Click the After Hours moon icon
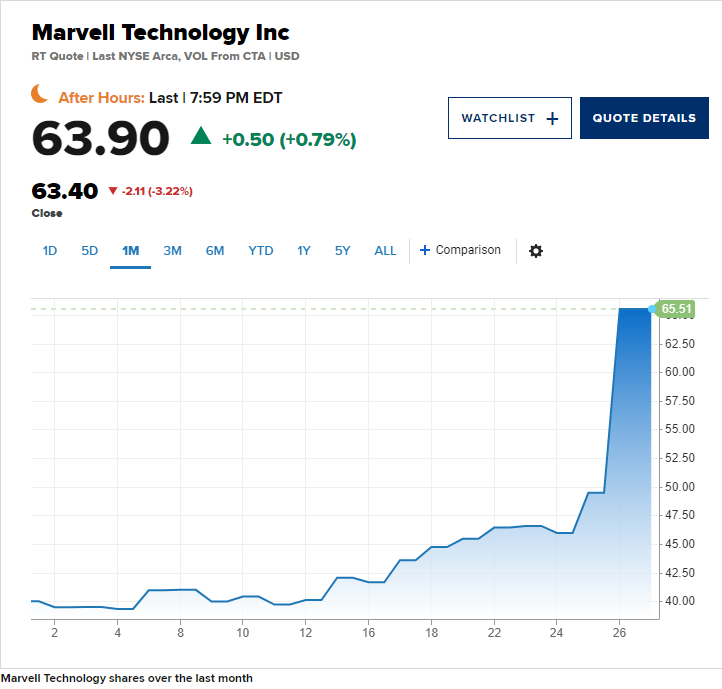This screenshot has width=722, height=689. [x=40, y=94]
